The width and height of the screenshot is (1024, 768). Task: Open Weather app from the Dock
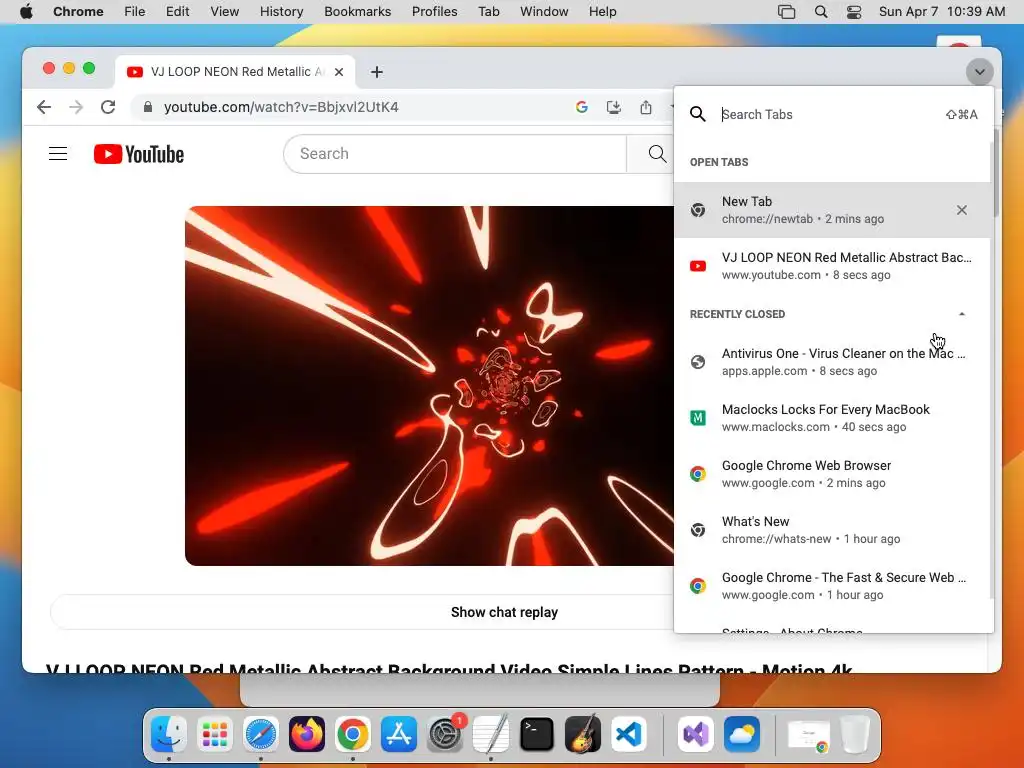click(742, 734)
